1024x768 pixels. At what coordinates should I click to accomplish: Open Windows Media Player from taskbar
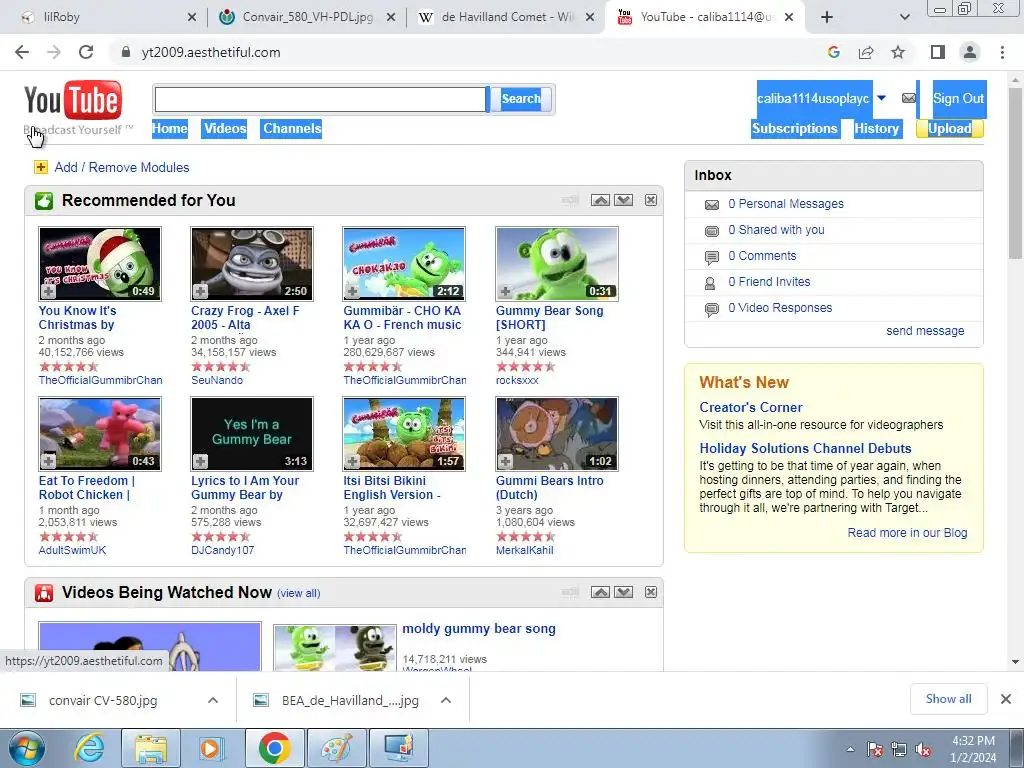coord(211,748)
